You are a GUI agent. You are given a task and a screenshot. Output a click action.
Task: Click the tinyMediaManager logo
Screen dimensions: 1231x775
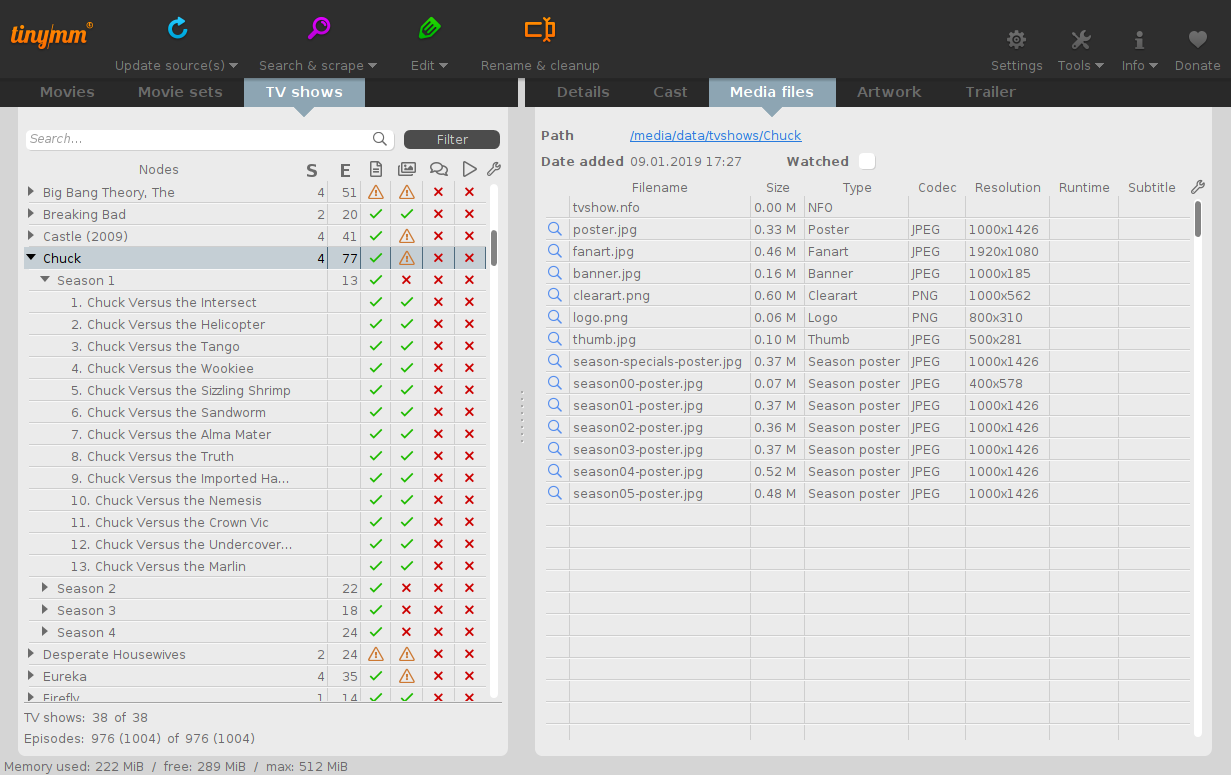[52, 34]
